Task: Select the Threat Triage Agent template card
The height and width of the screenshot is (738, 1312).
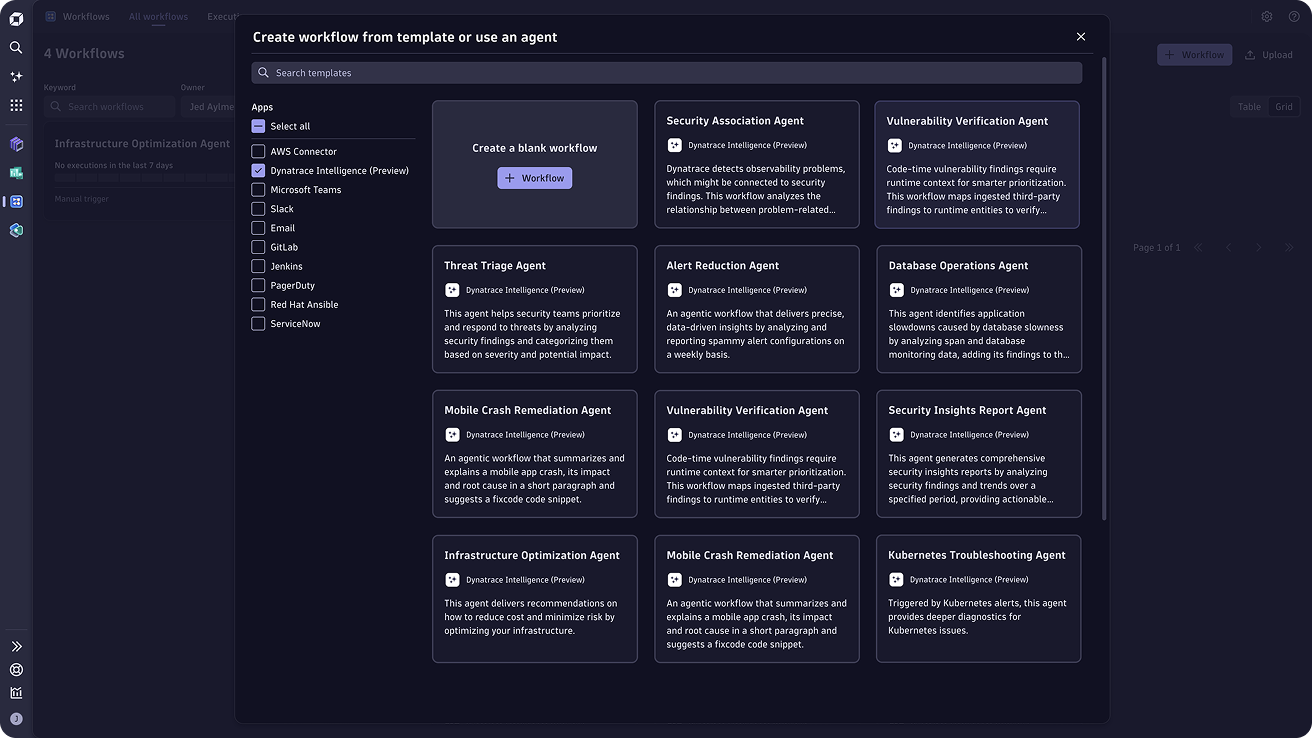Action: coord(534,309)
